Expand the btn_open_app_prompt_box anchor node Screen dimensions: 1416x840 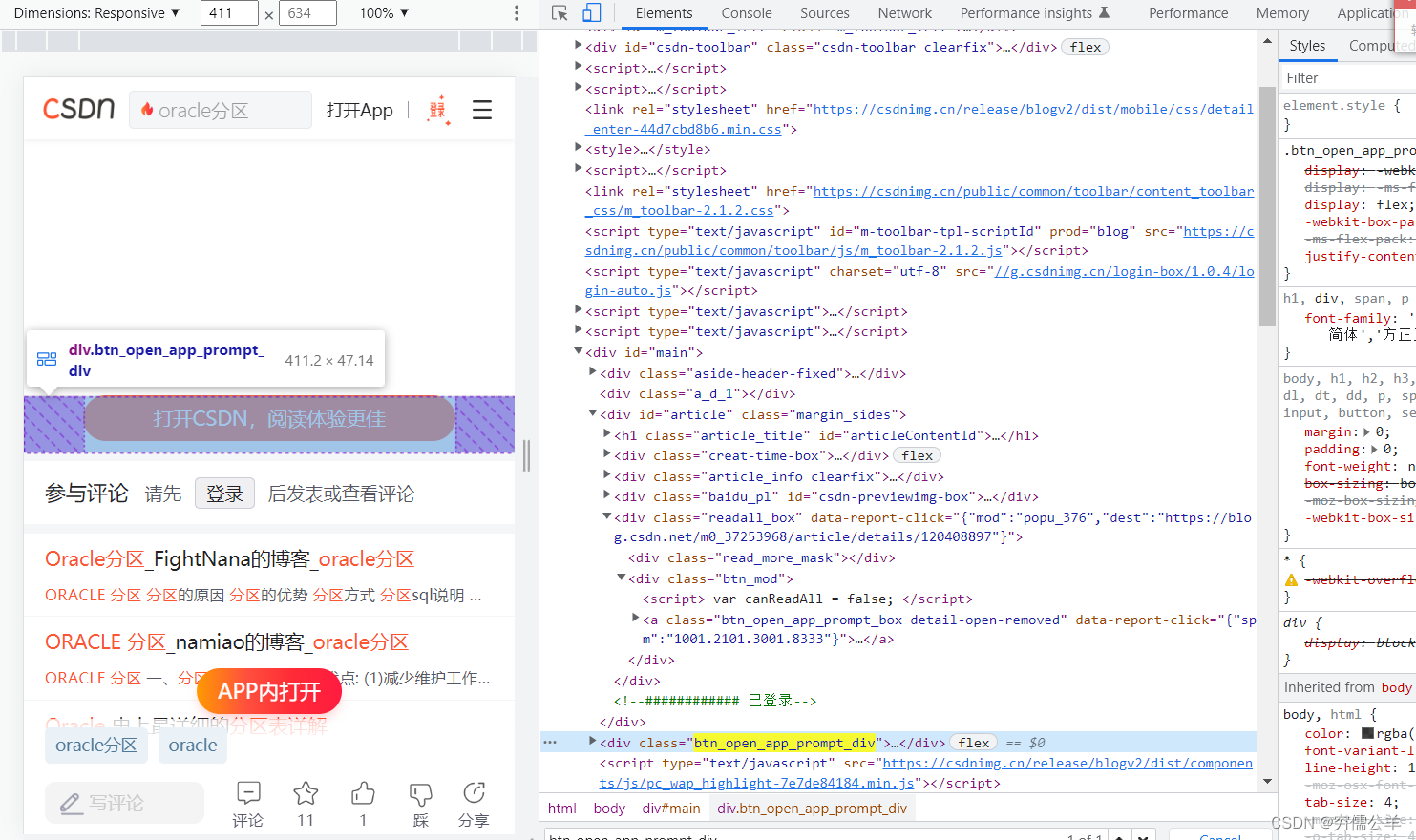635,619
